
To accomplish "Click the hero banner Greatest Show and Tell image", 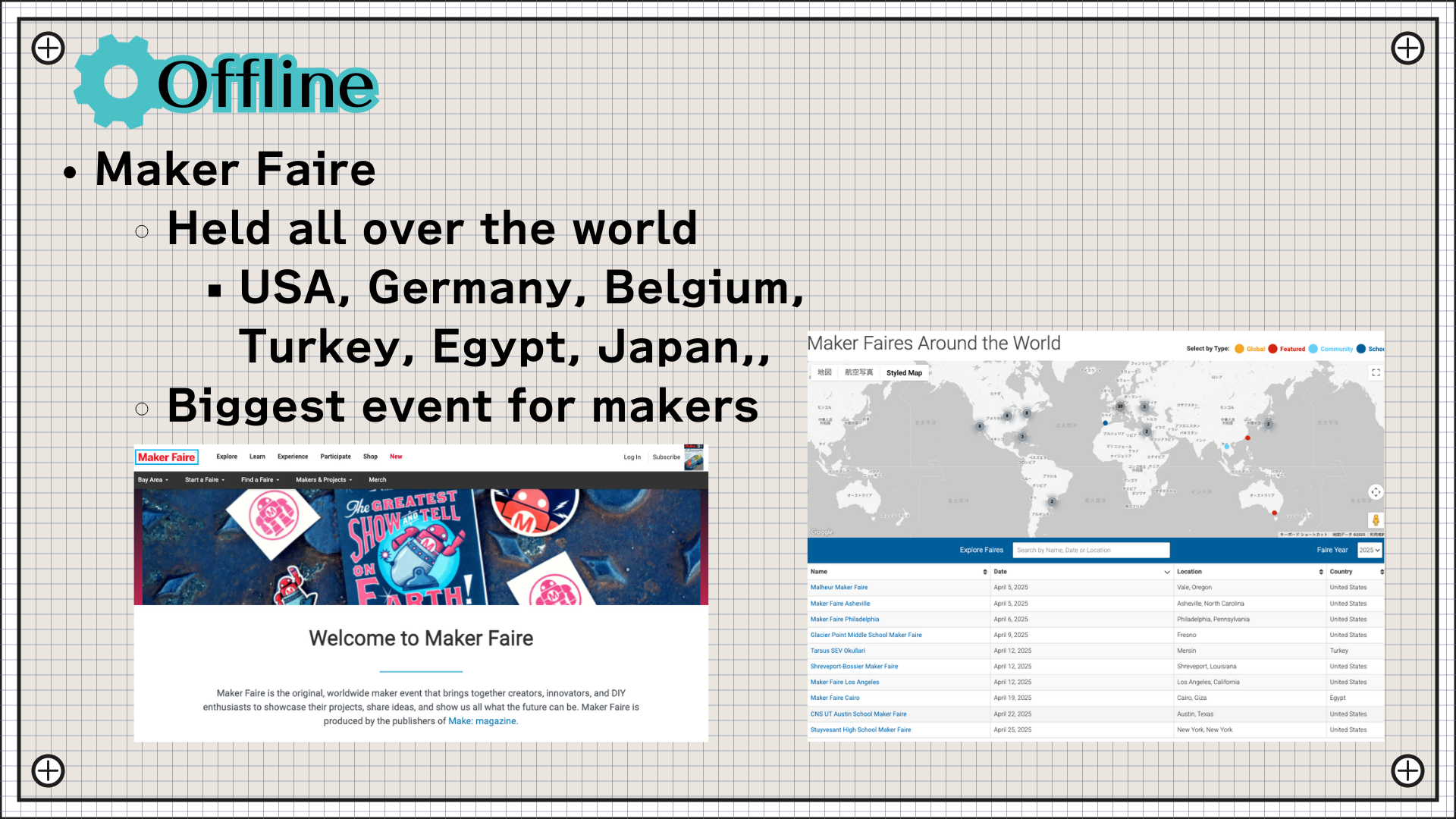I will click(421, 547).
